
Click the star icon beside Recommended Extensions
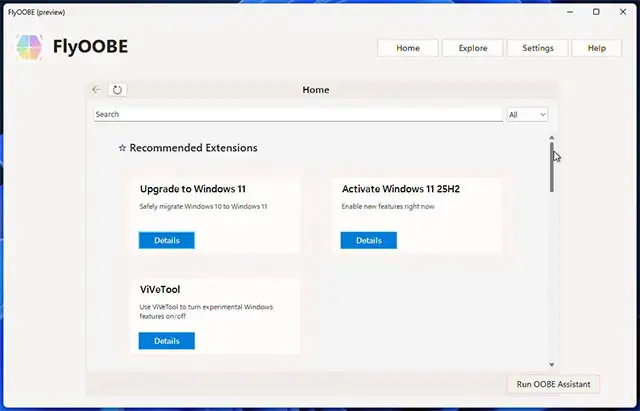coord(122,148)
